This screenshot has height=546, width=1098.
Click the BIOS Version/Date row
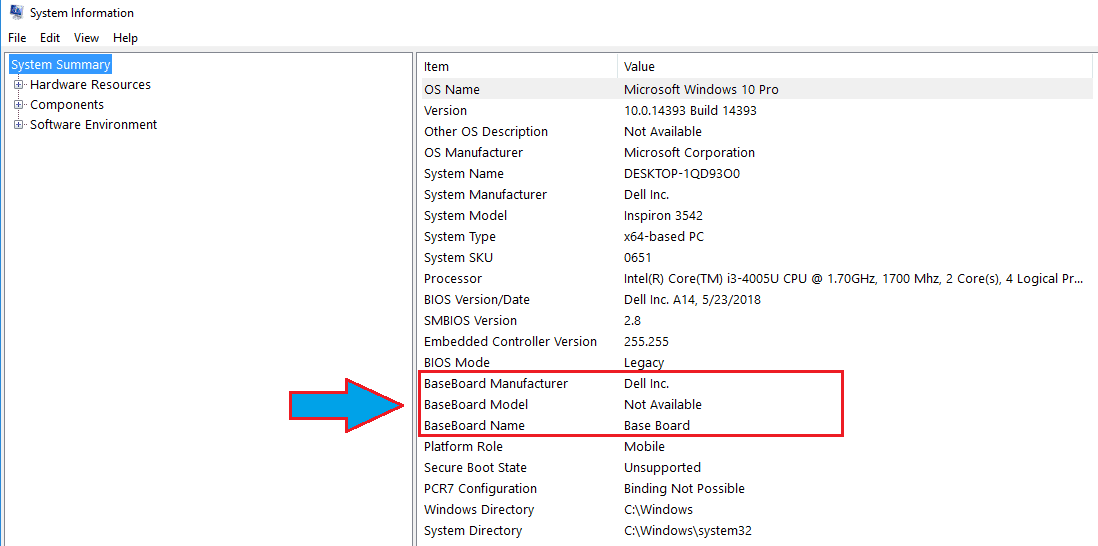pyautogui.click(x=477, y=300)
